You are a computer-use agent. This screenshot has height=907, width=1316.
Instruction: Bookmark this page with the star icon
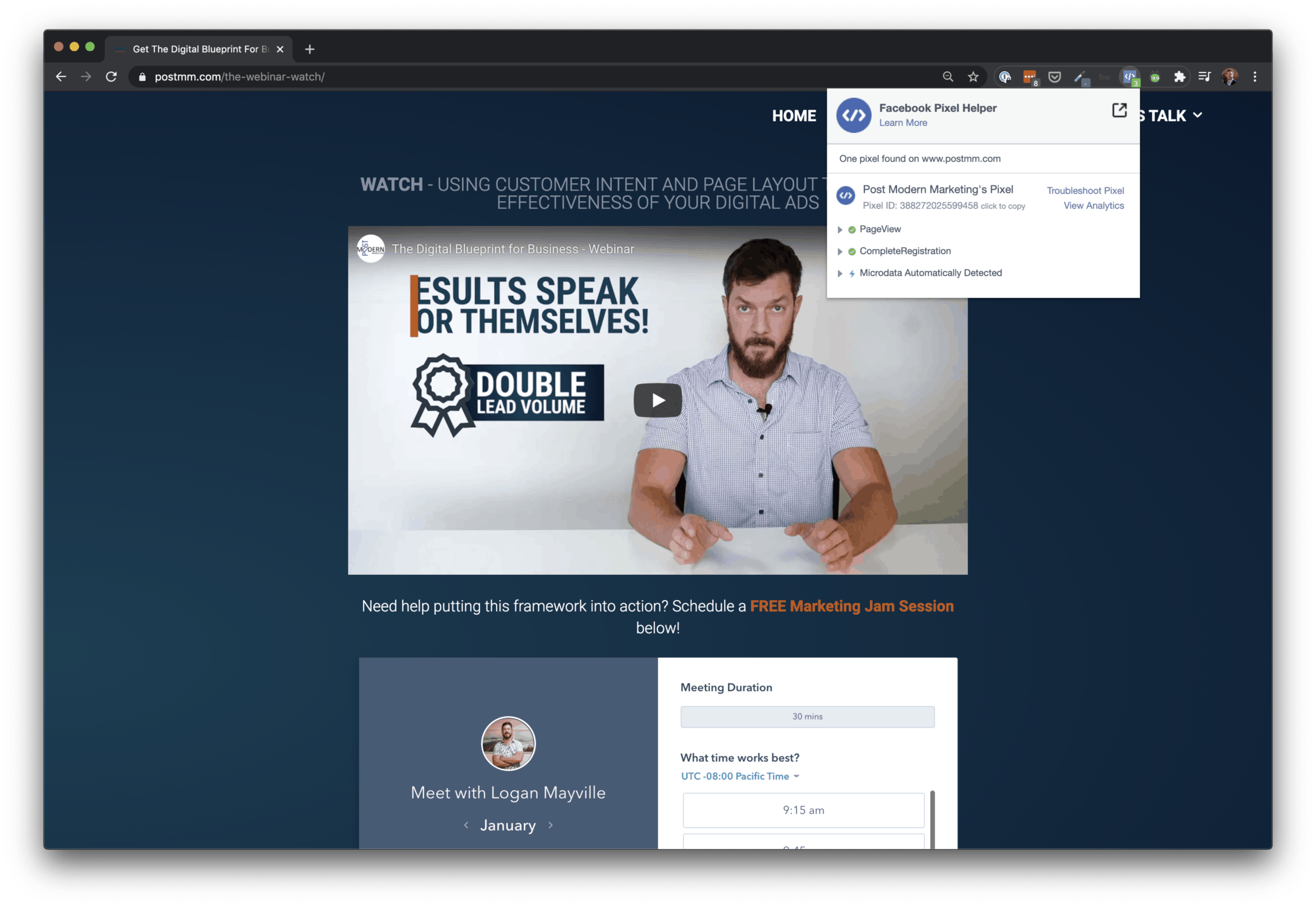point(974,76)
